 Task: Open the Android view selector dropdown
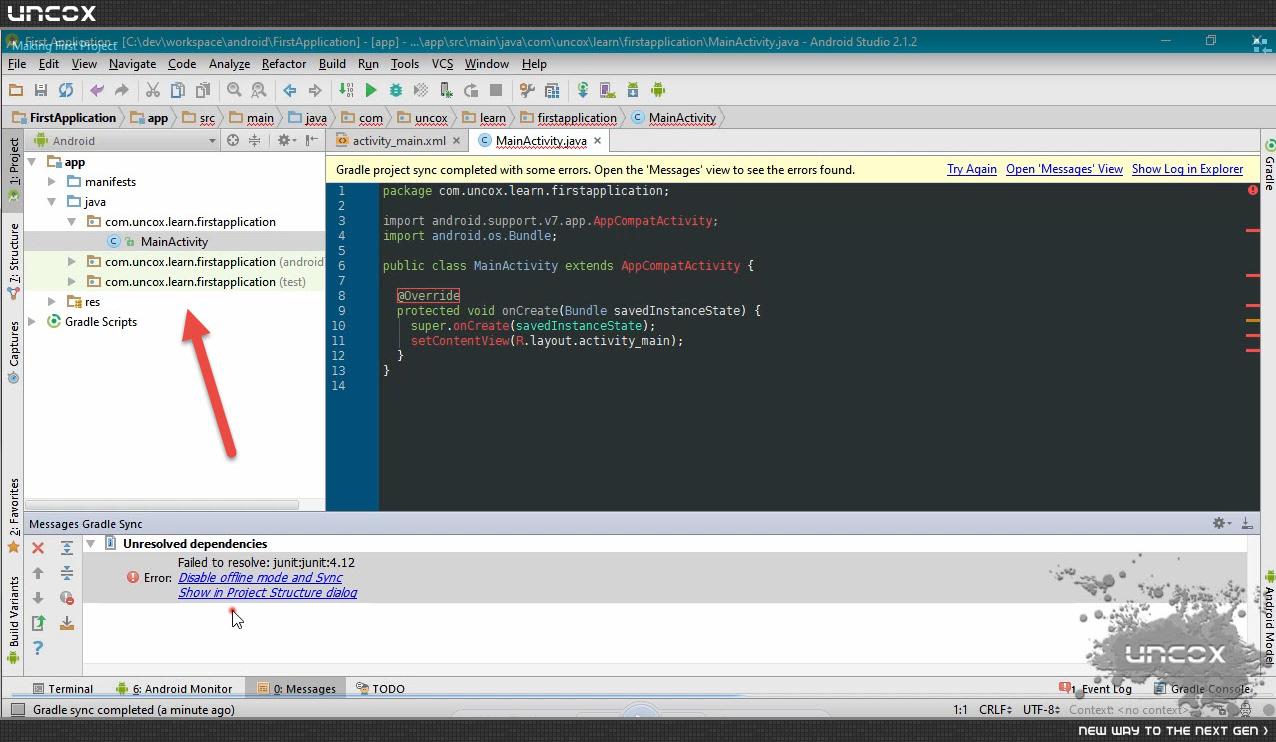pyautogui.click(x=125, y=141)
